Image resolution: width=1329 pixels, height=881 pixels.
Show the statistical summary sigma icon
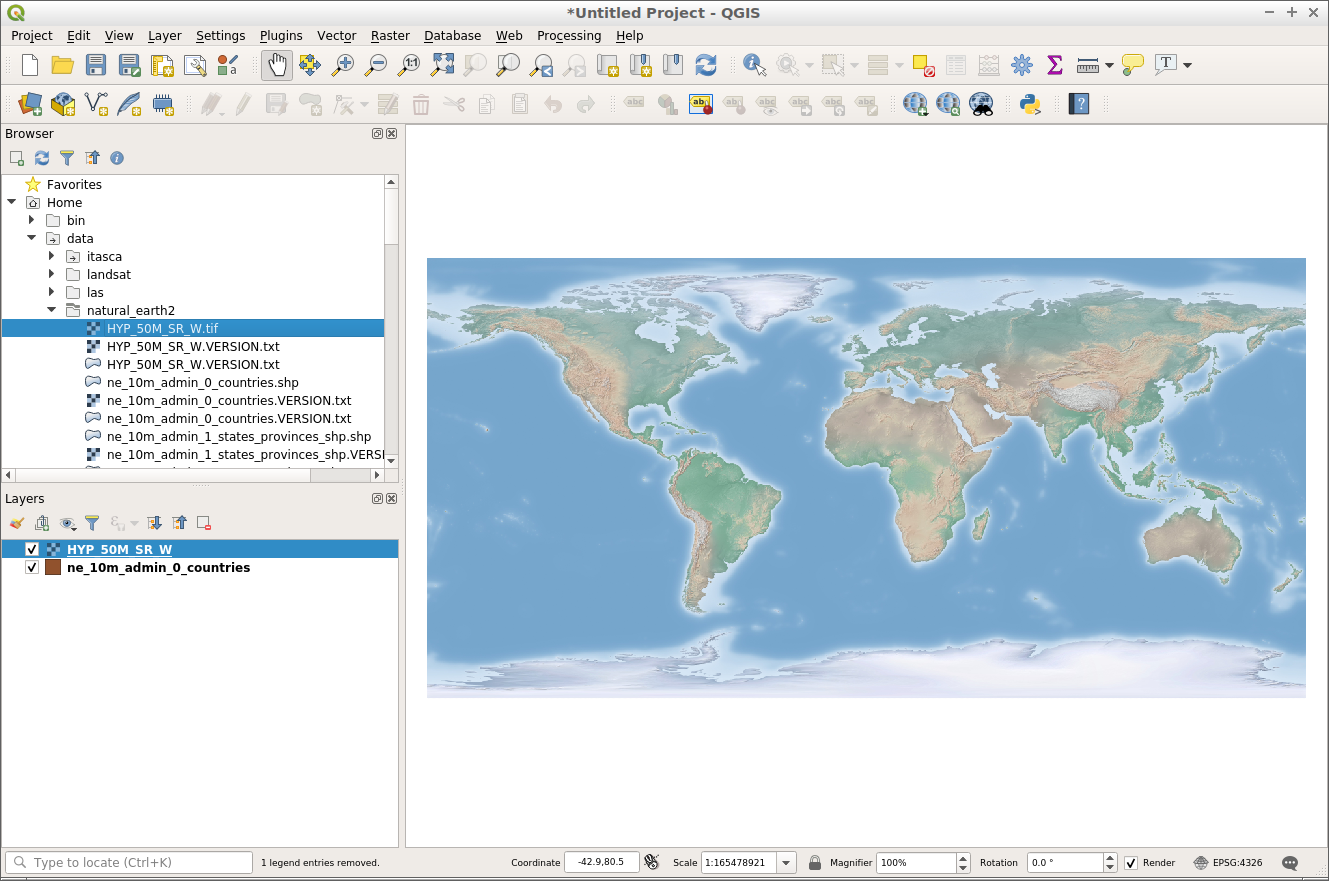1054,65
